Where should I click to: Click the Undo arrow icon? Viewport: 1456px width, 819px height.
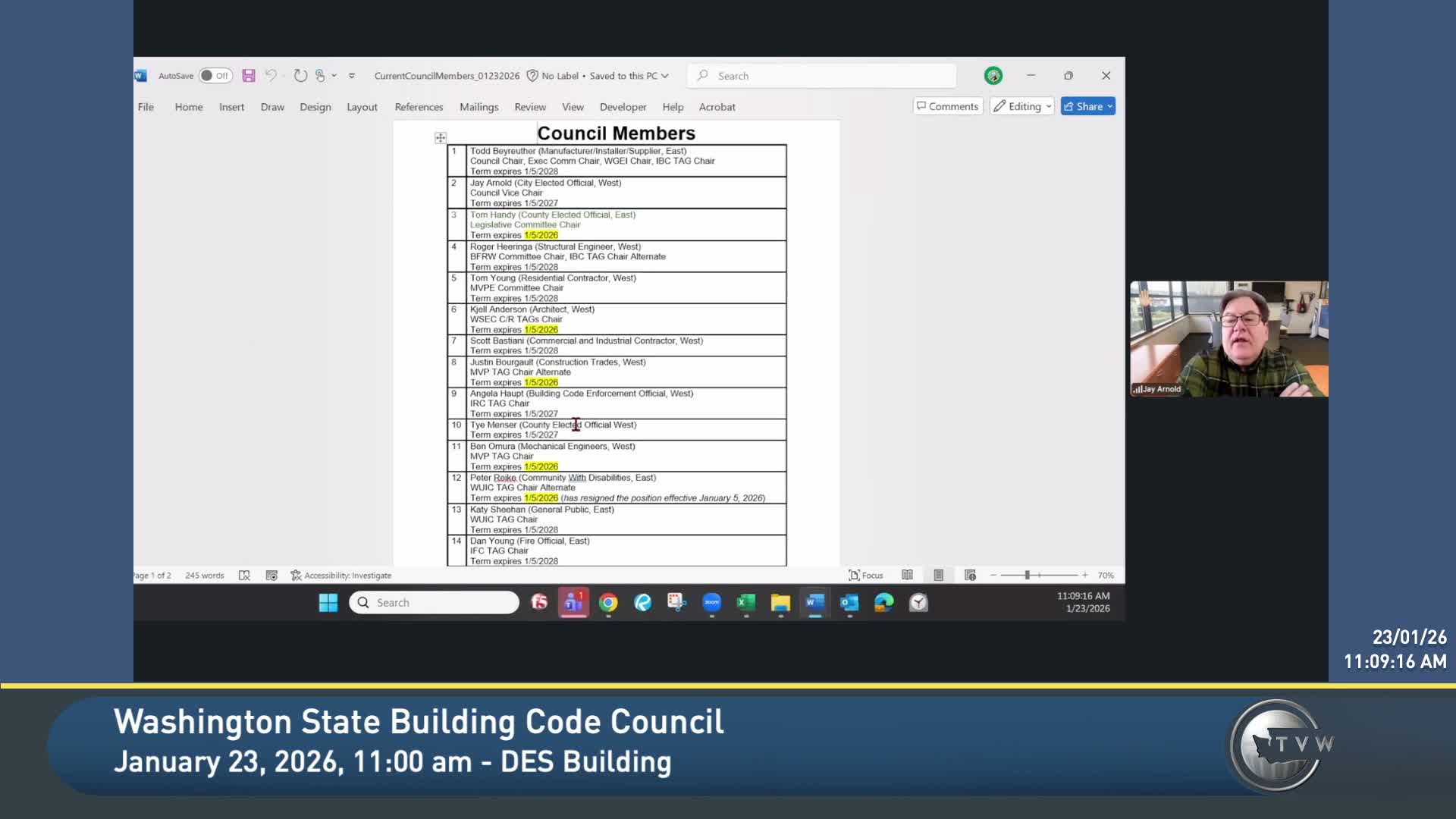click(271, 76)
